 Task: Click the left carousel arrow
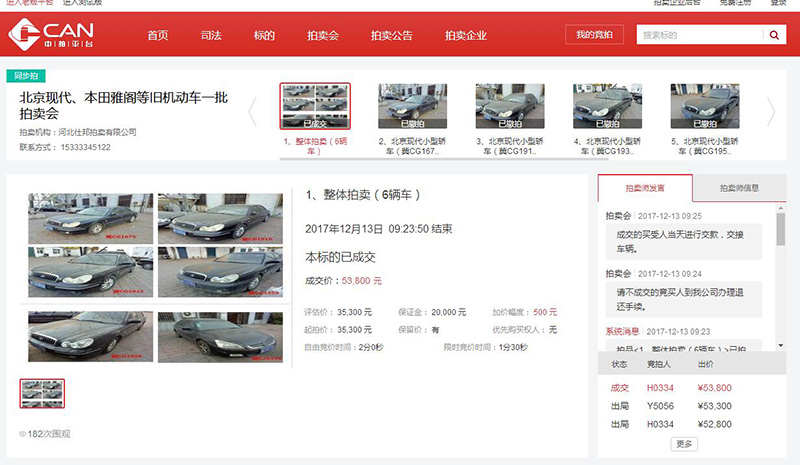253,111
